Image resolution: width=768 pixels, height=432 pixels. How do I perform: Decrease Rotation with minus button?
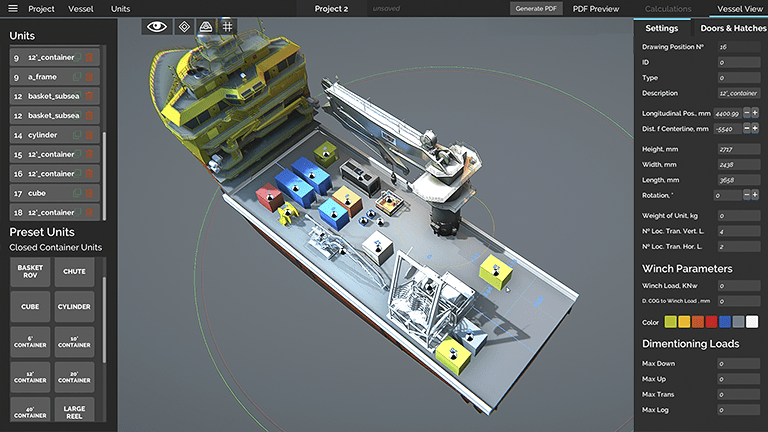(x=746, y=195)
